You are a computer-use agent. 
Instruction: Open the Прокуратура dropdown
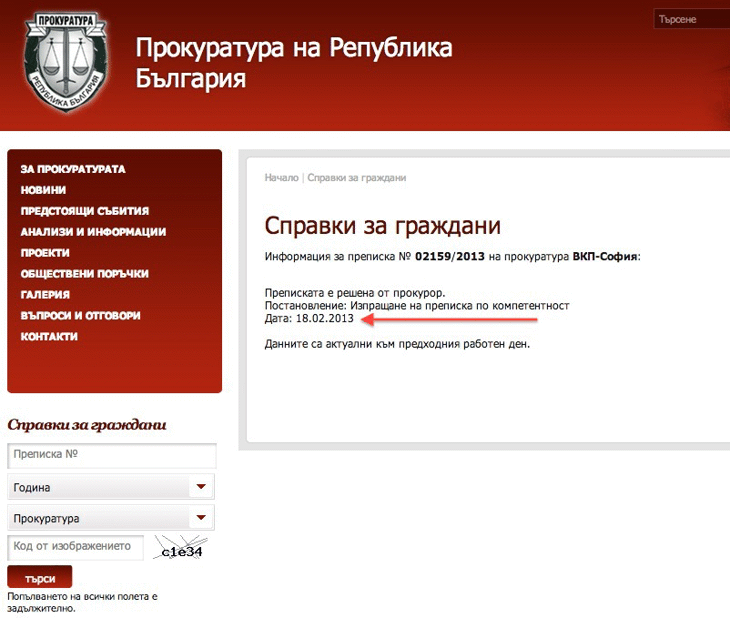(x=111, y=517)
